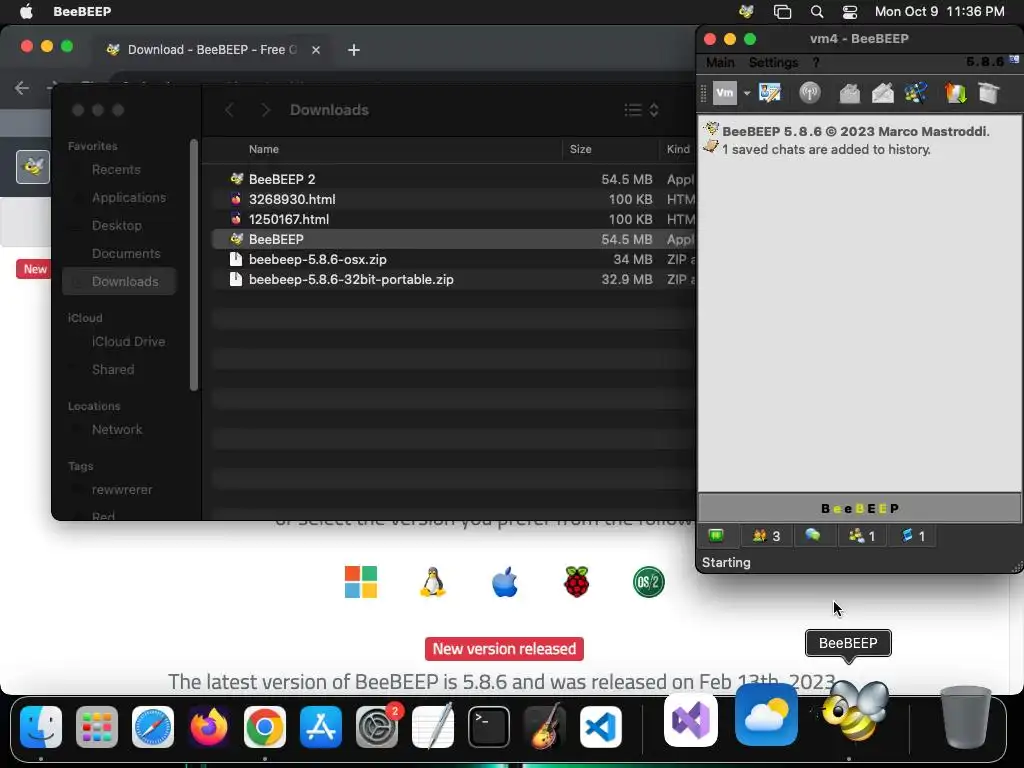This screenshot has width=1024, height=768.
Task: Sort by the Kind column header
Action: click(x=678, y=150)
